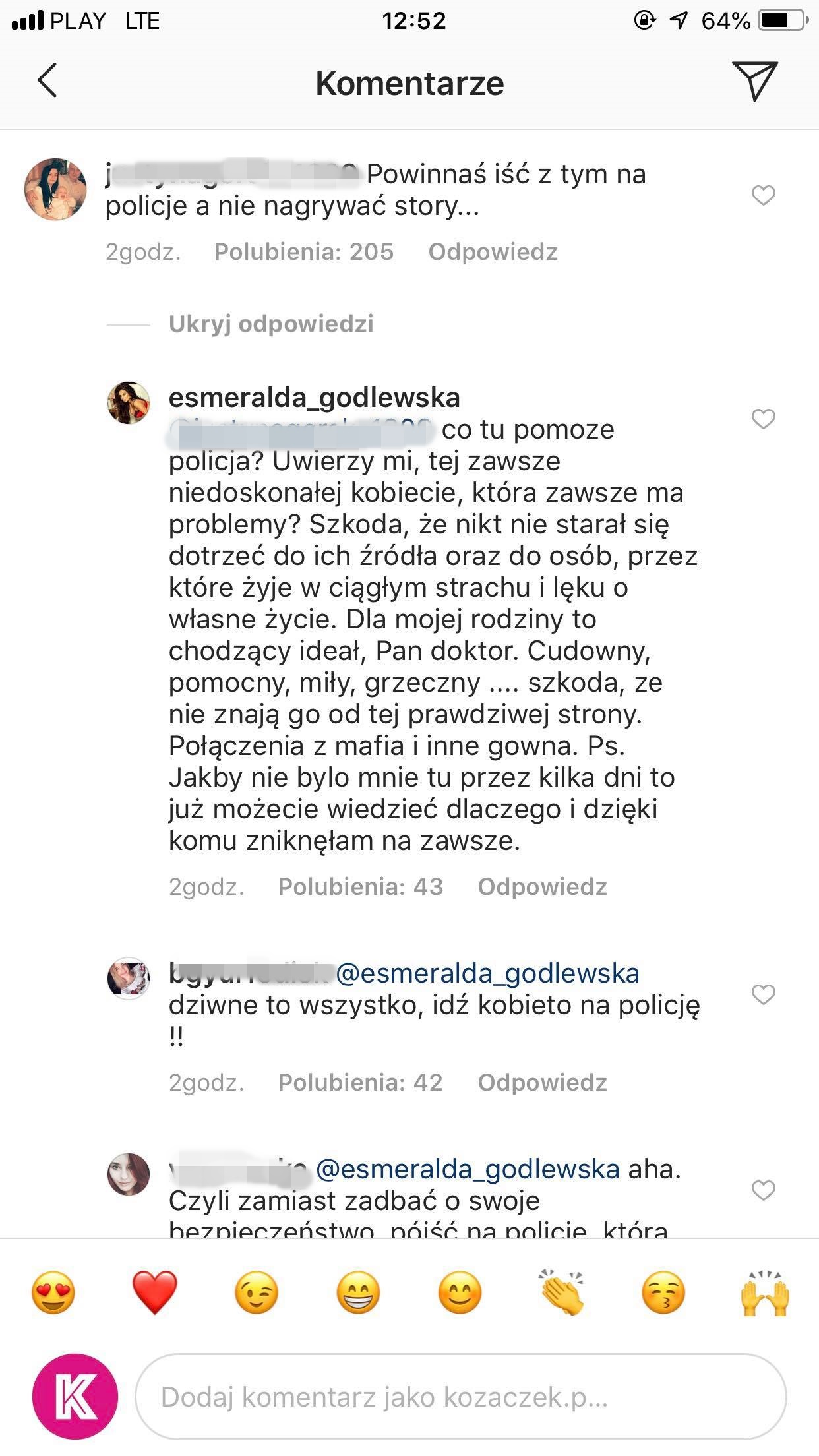Insert kissing face emoji
The width and height of the screenshot is (819, 1456).
(x=663, y=1292)
